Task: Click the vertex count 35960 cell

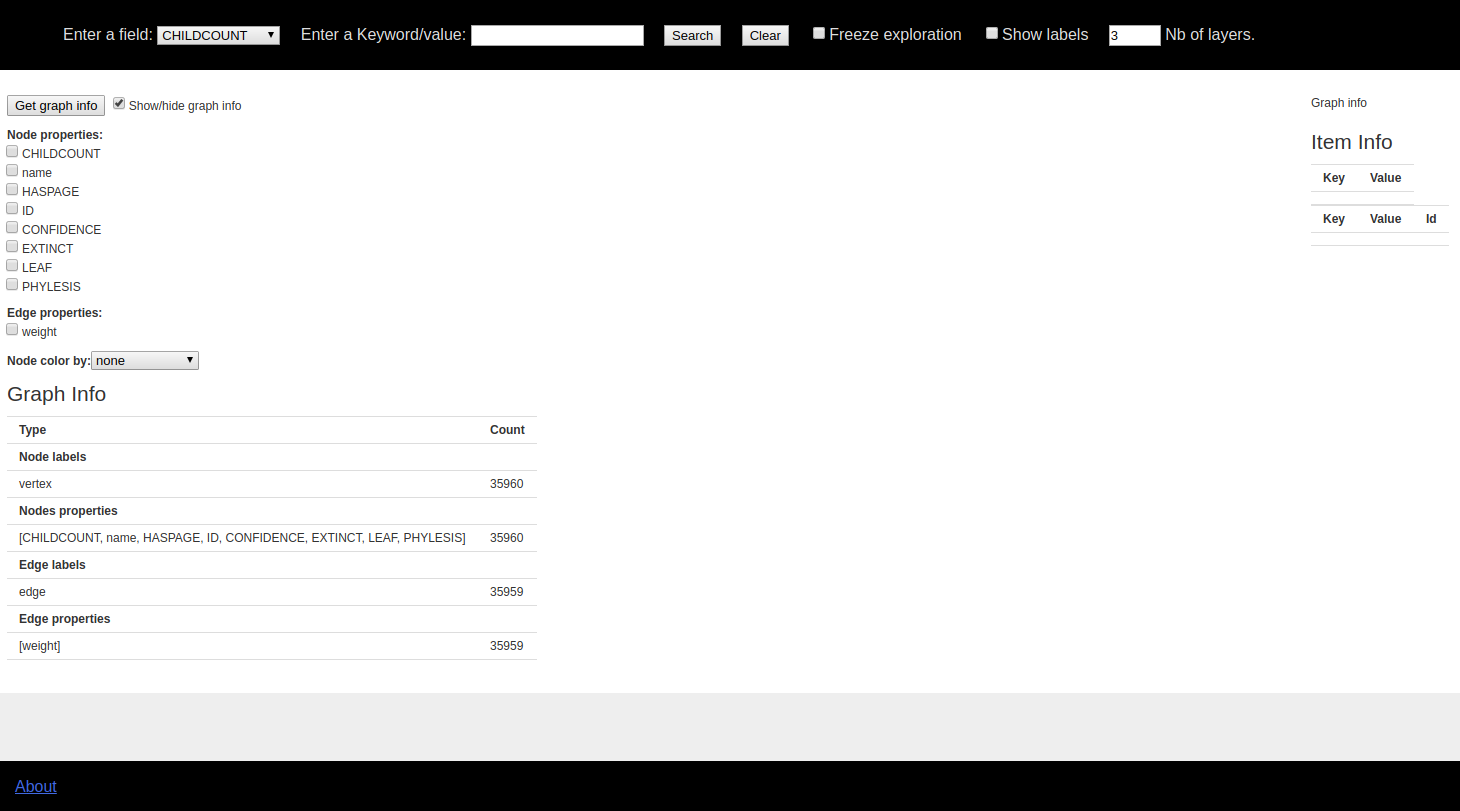Action: (507, 484)
